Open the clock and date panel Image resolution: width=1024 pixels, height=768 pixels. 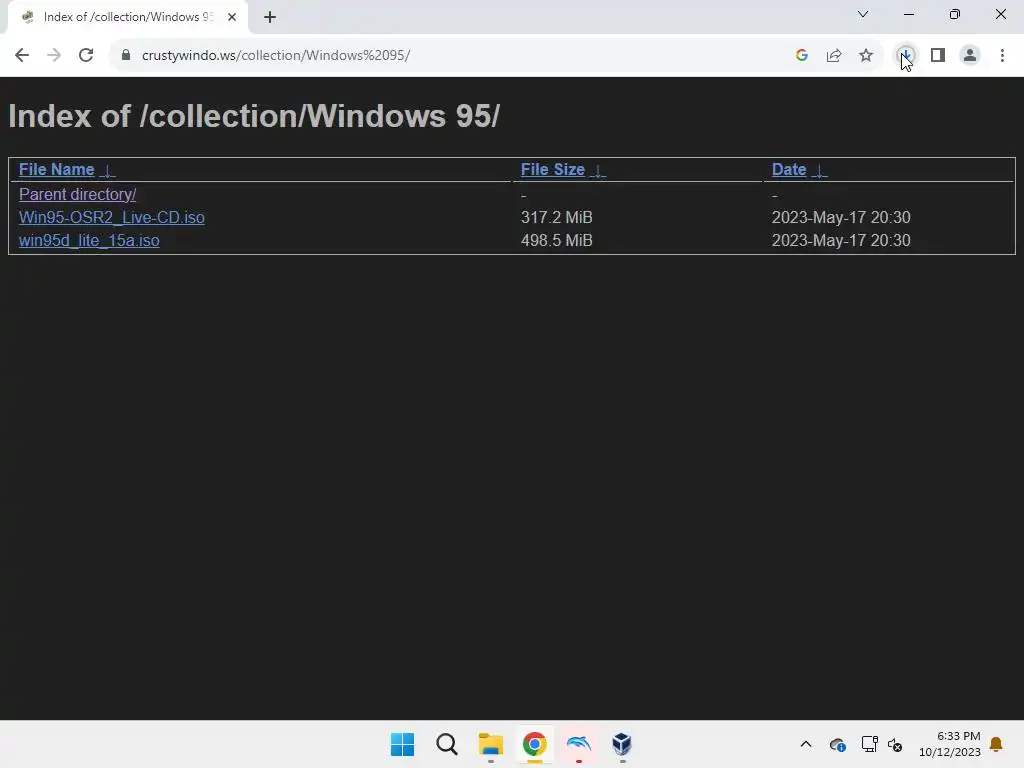pyautogui.click(x=950, y=744)
